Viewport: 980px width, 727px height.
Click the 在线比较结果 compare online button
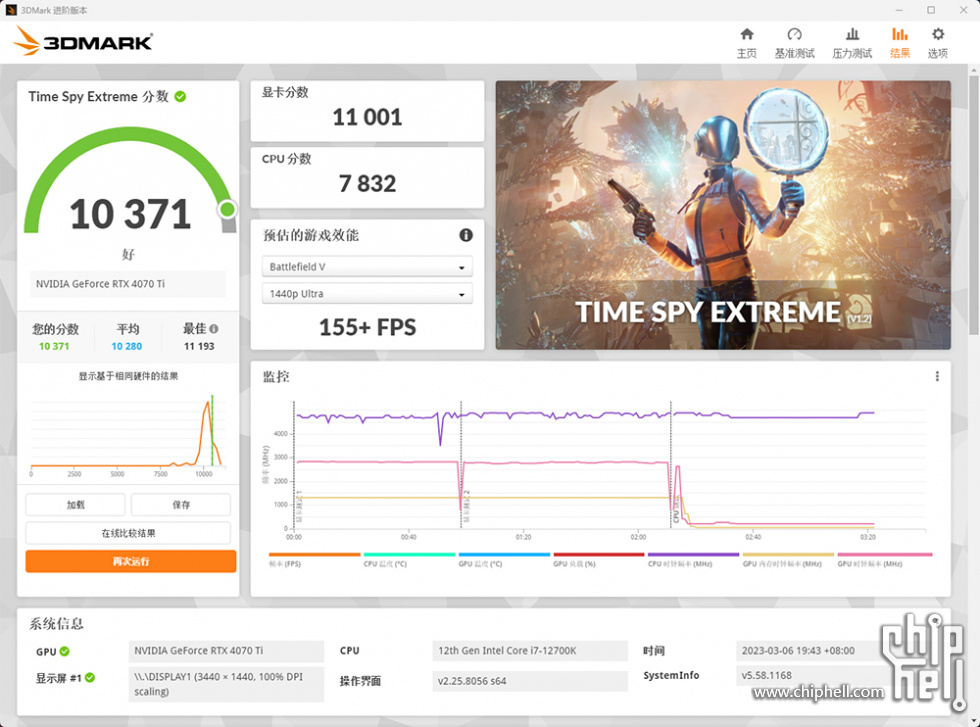point(128,533)
